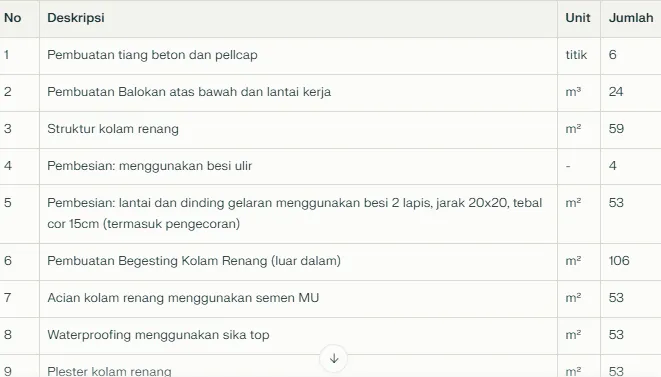Click 'Pembuatan tiang beton dan pellcap' cell

152,55
